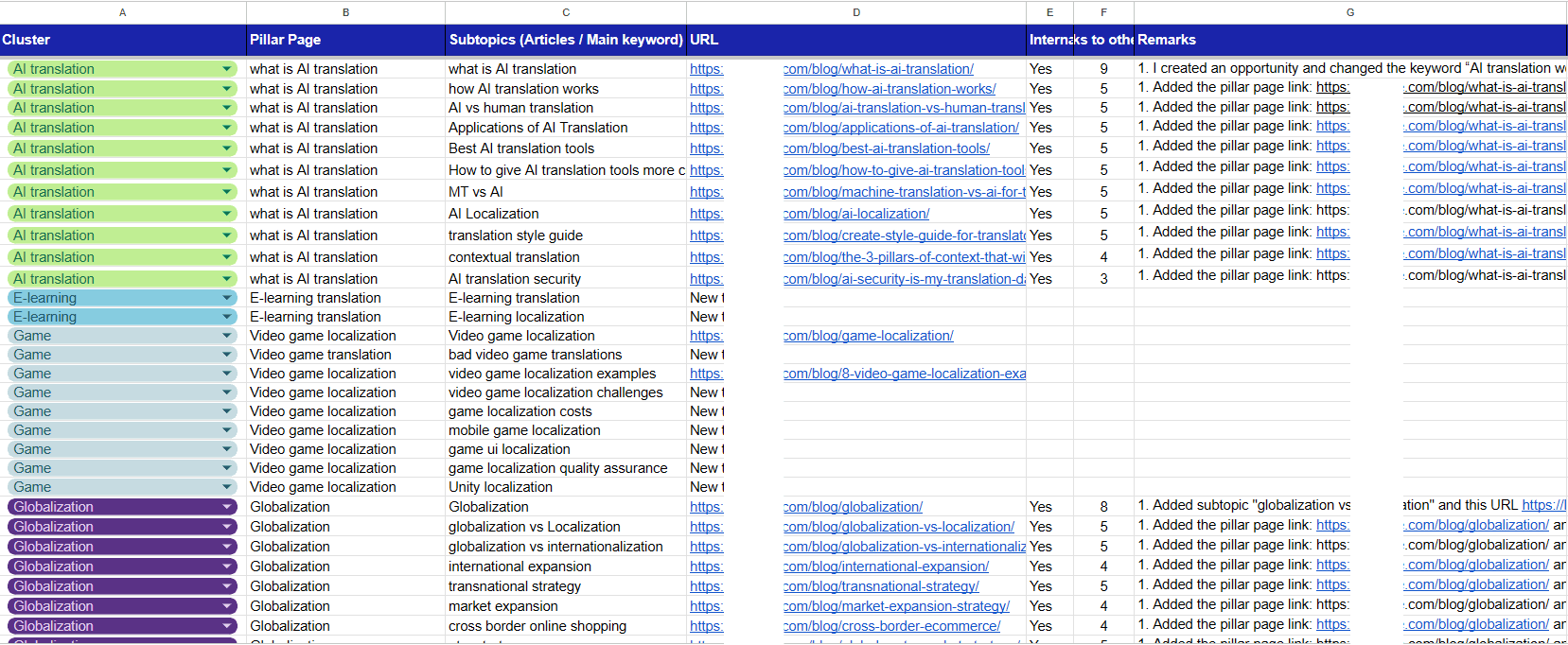Click the 'Pillar Page' header cell
1568x645 pixels.
pos(345,40)
